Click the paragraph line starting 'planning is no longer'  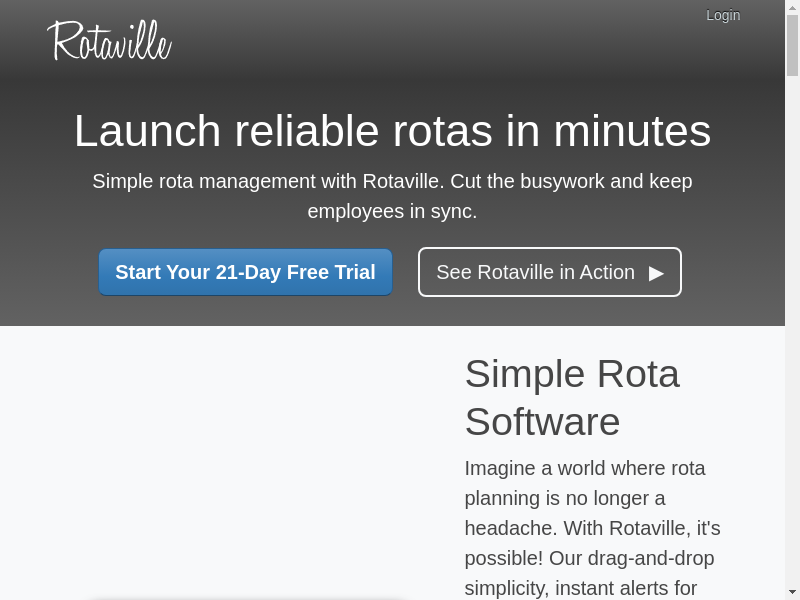coord(564,498)
